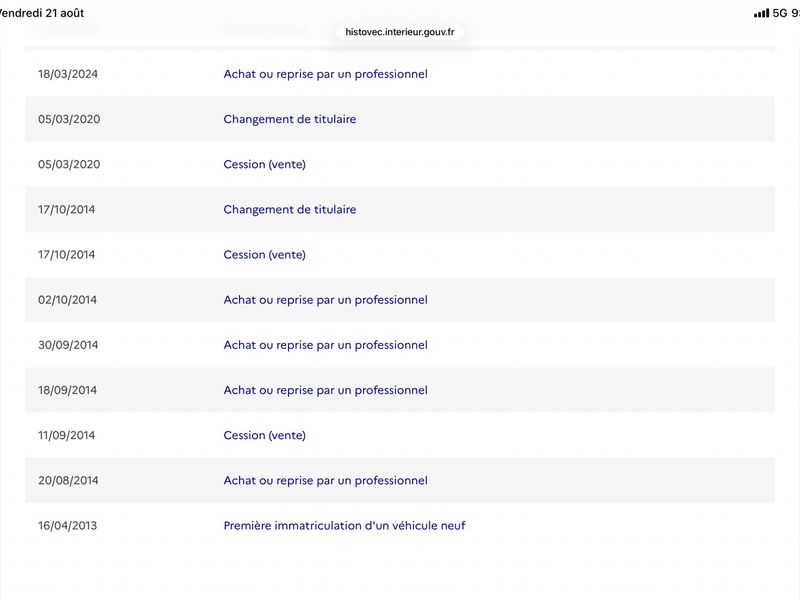800x600 pixels.
Task: Select the 16/04/2013 date cell
Action: pyautogui.click(x=67, y=526)
